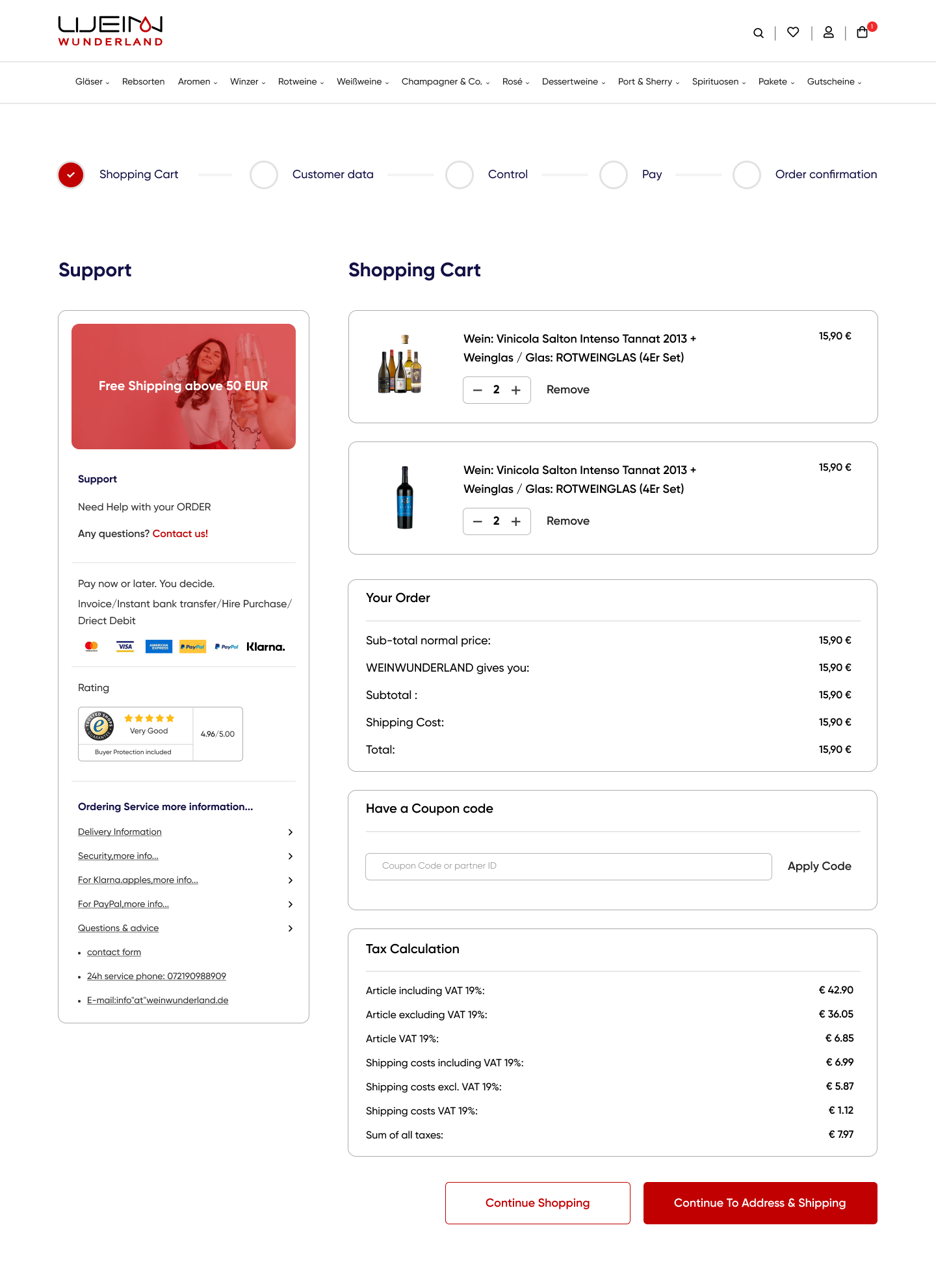Expand the Rotweine menu dropdown
Viewport: 936px width, 1288px height.
point(301,82)
